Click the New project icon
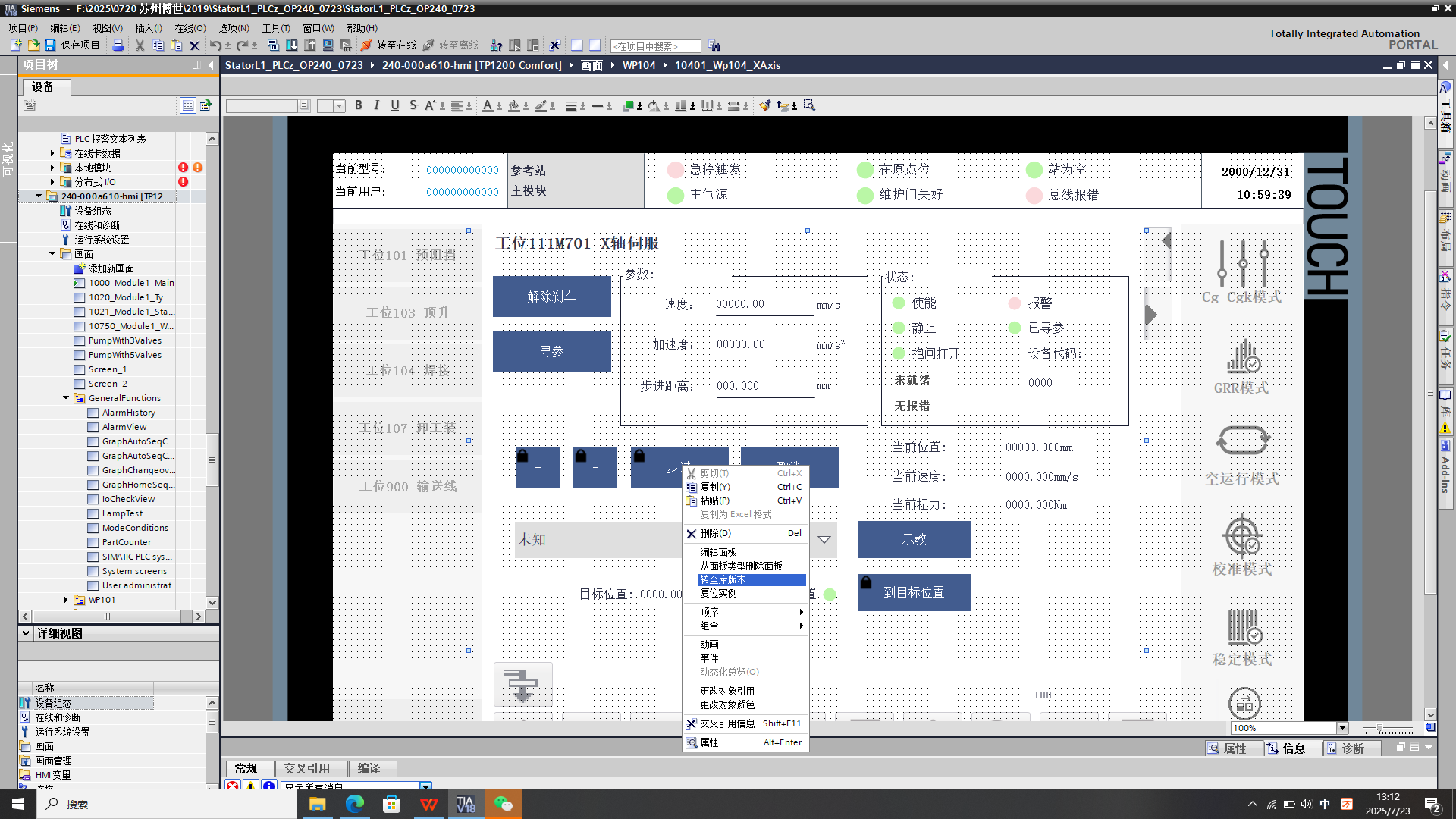The width and height of the screenshot is (1456, 819). pos(16,45)
